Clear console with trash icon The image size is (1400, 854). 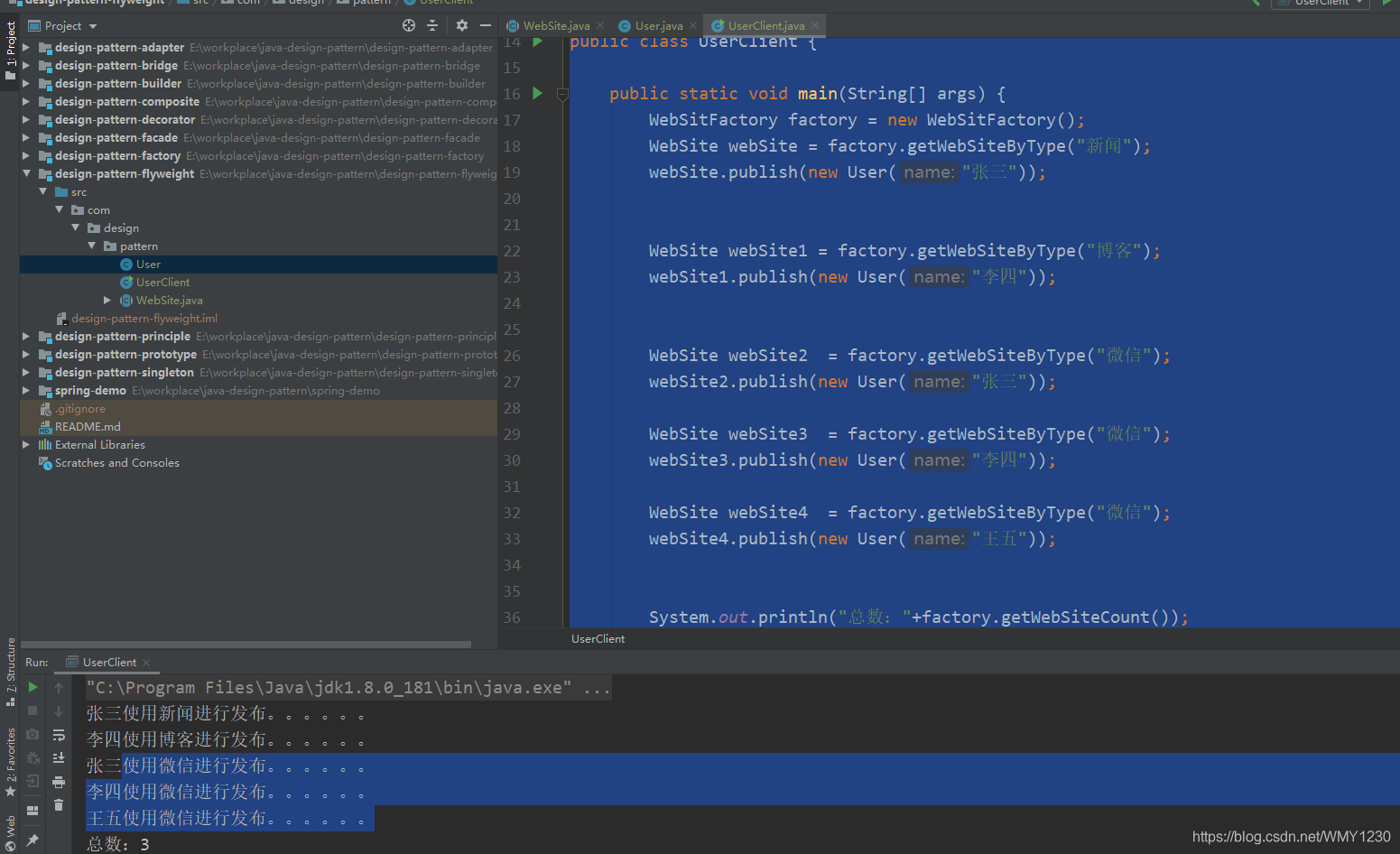[x=59, y=804]
